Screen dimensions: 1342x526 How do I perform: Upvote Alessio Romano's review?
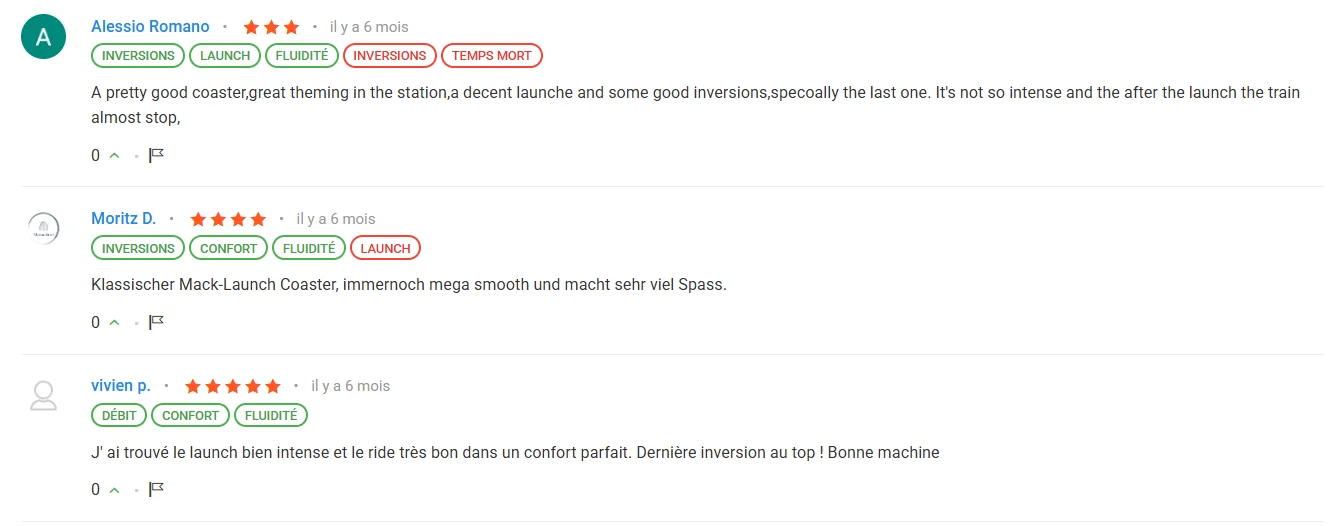114,155
